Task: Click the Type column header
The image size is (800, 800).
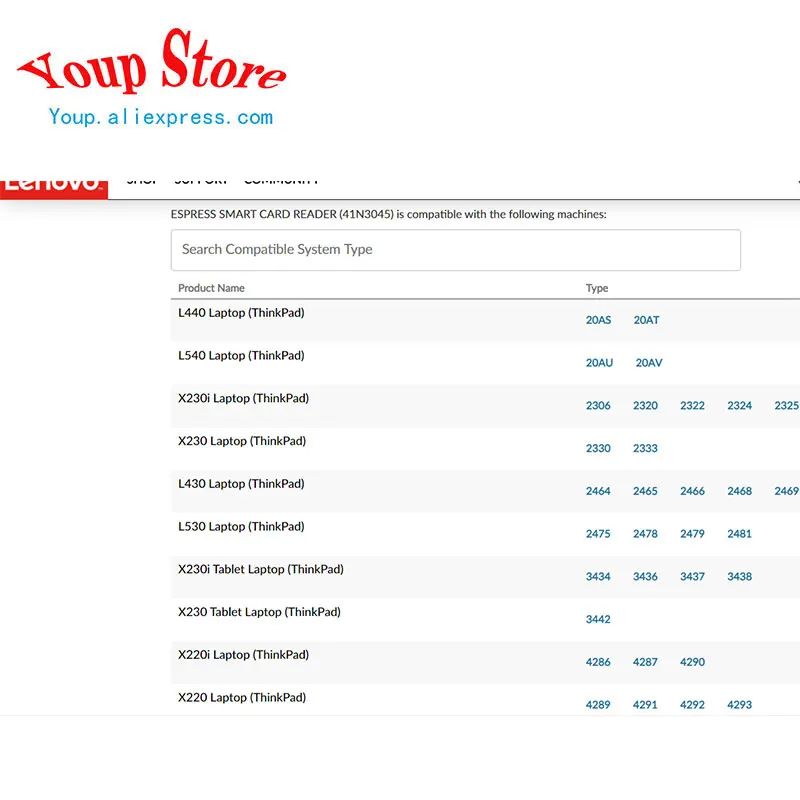Action: click(597, 288)
